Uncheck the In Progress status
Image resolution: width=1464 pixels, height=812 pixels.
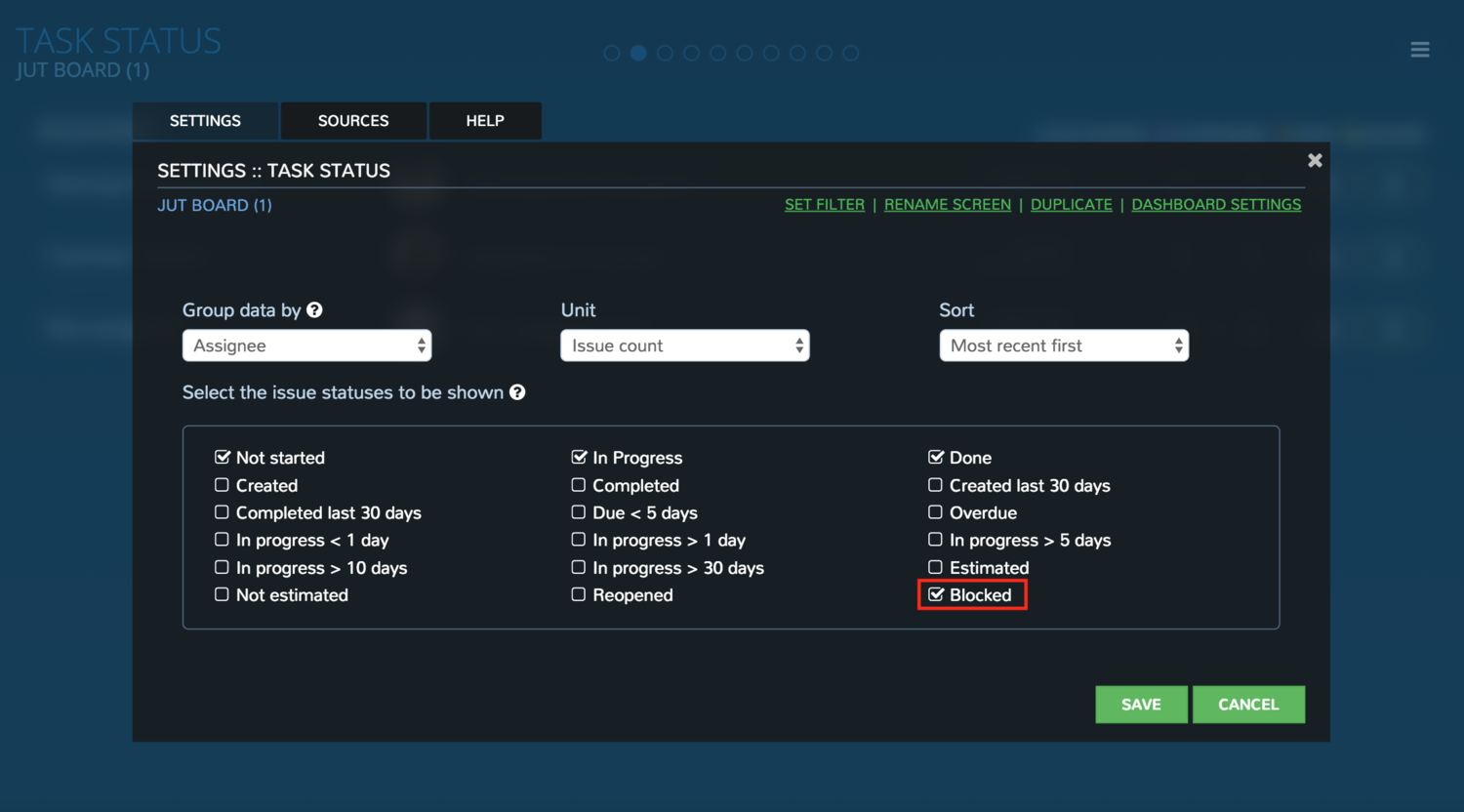click(x=579, y=457)
